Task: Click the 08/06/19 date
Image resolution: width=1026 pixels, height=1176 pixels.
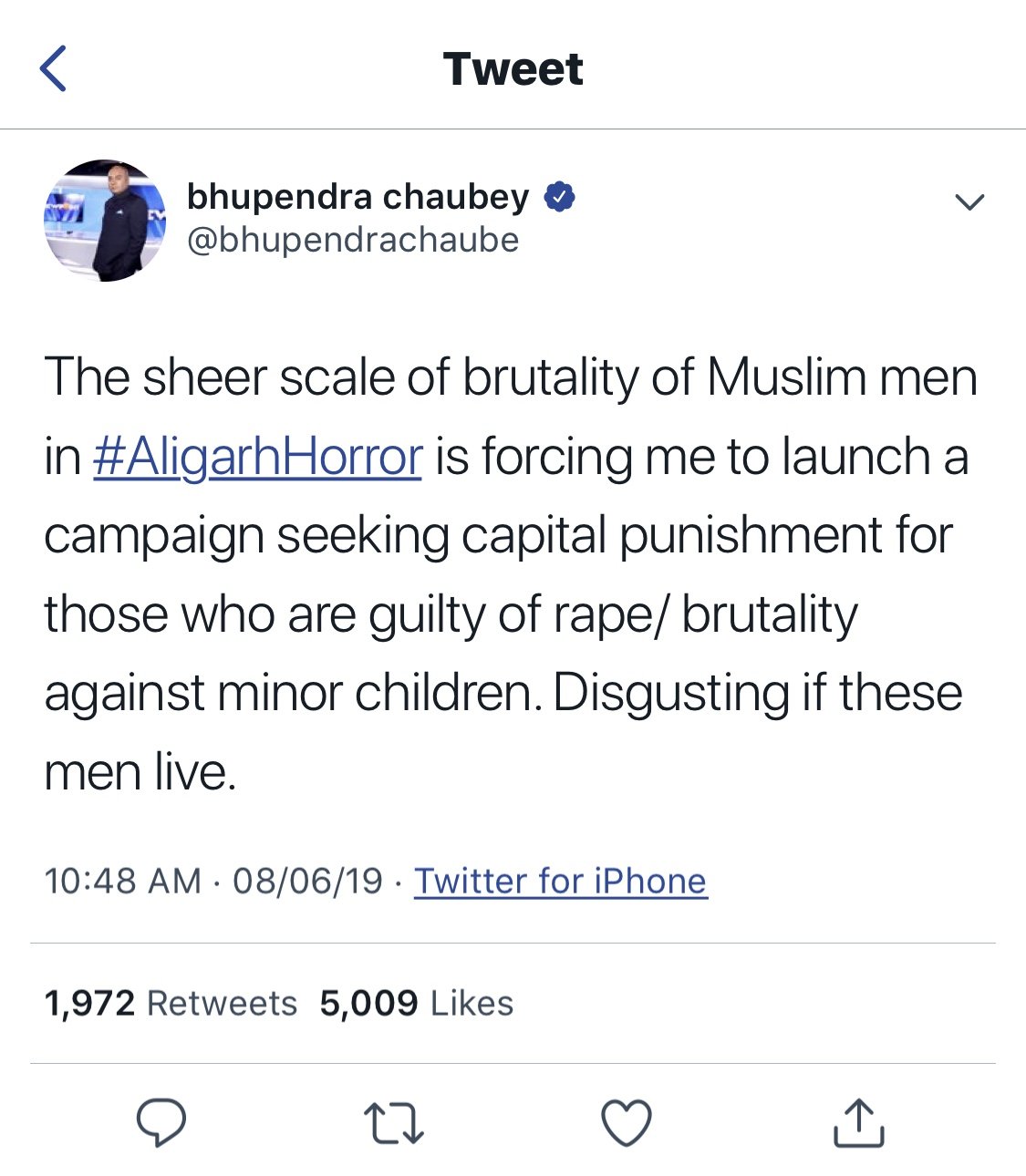Action: [307, 882]
